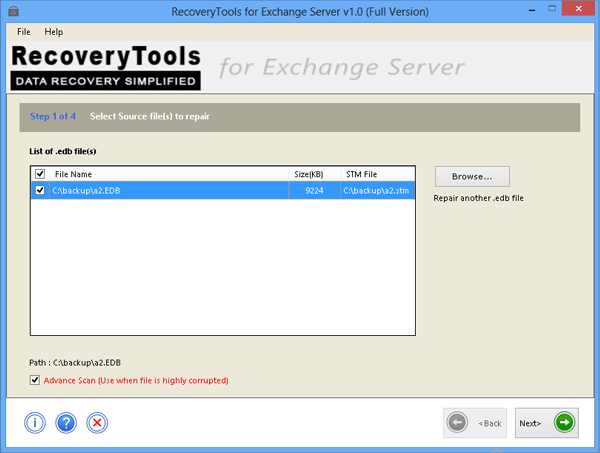Screen dimensions: 600x453
Task: Open the Help menu
Action: pos(54,32)
